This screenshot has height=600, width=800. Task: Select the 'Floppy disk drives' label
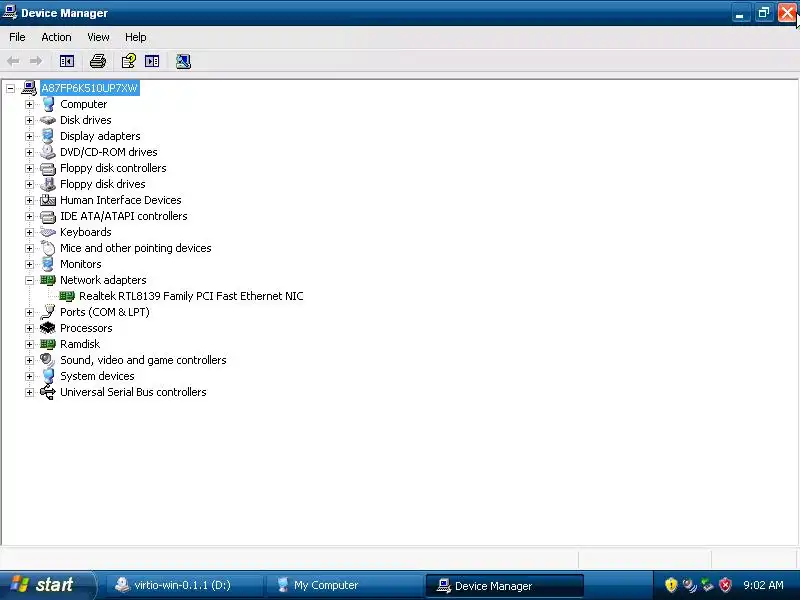(x=103, y=184)
